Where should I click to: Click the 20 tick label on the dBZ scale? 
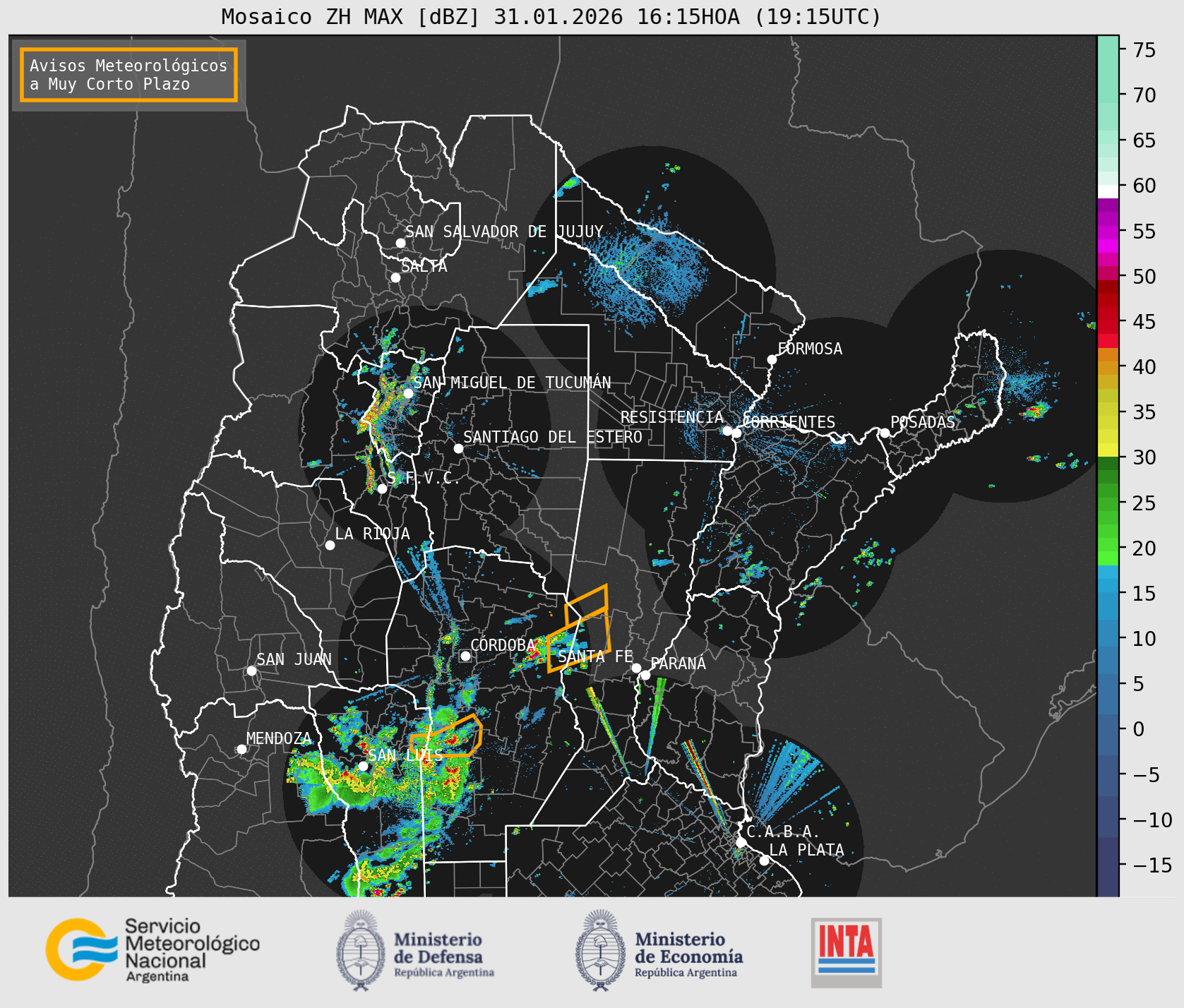[1144, 548]
